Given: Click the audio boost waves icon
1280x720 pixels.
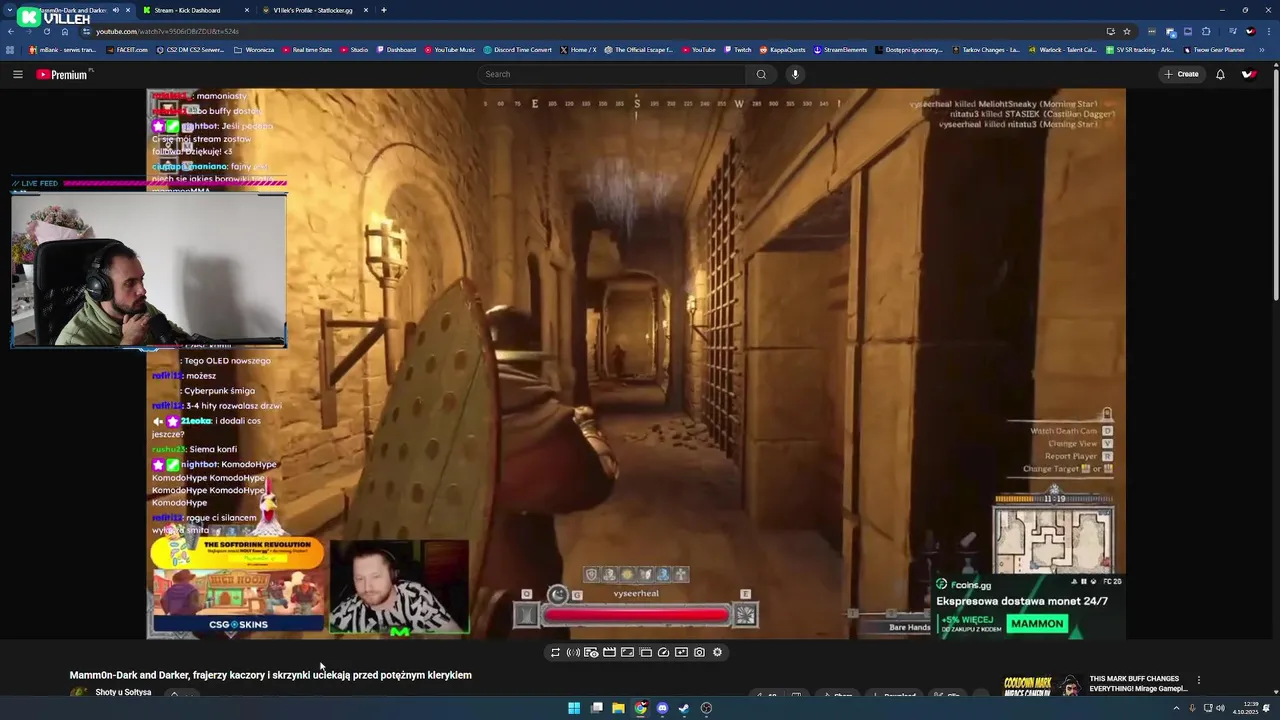Looking at the screenshot, I should [573, 652].
